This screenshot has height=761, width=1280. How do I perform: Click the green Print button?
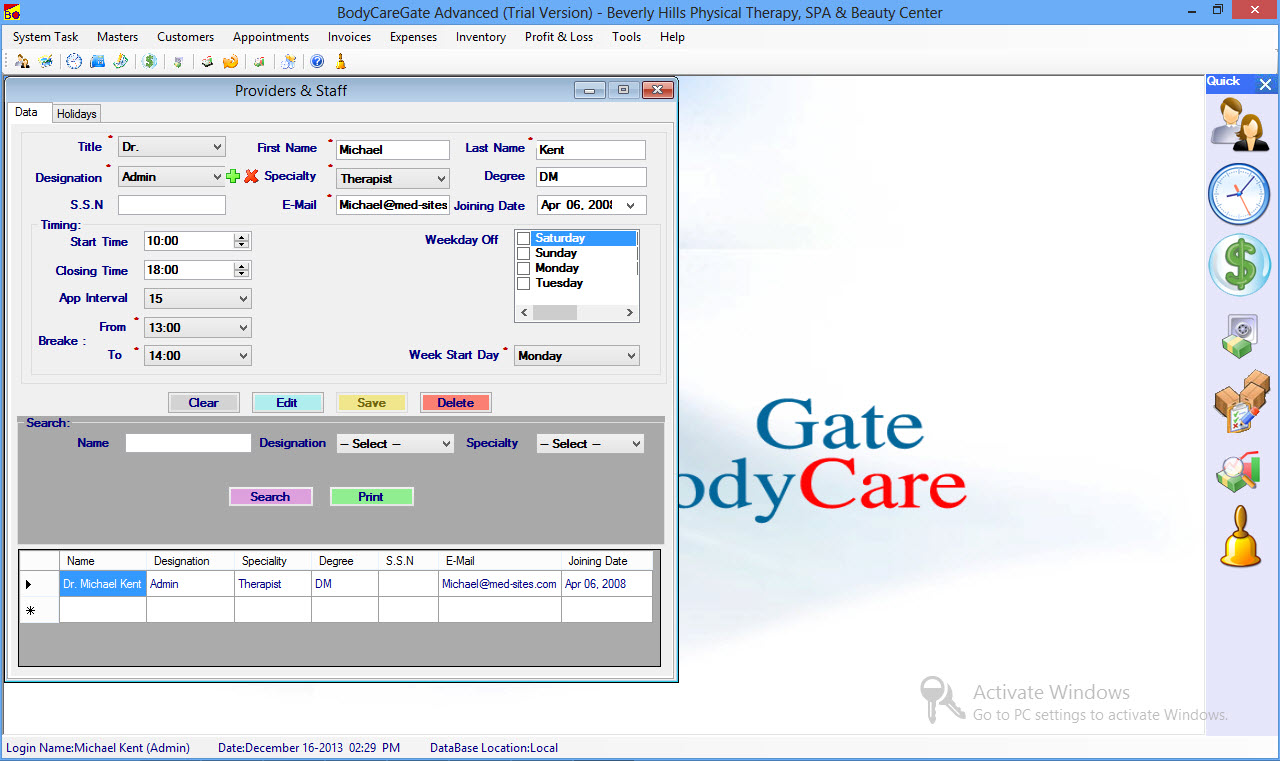pos(371,497)
